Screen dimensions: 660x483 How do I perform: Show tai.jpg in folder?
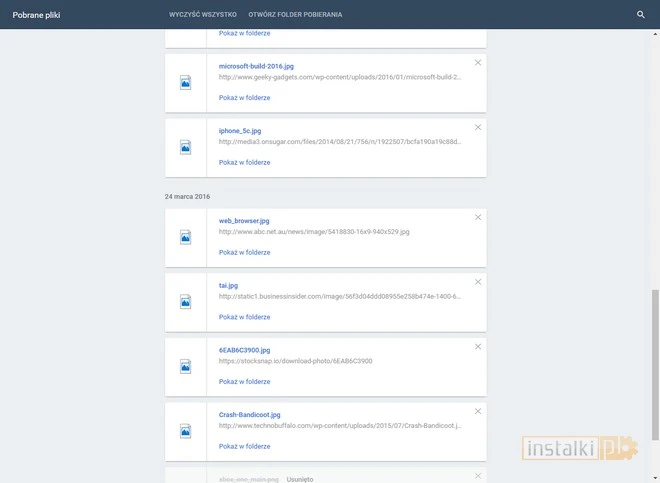click(x=244, y=317)
